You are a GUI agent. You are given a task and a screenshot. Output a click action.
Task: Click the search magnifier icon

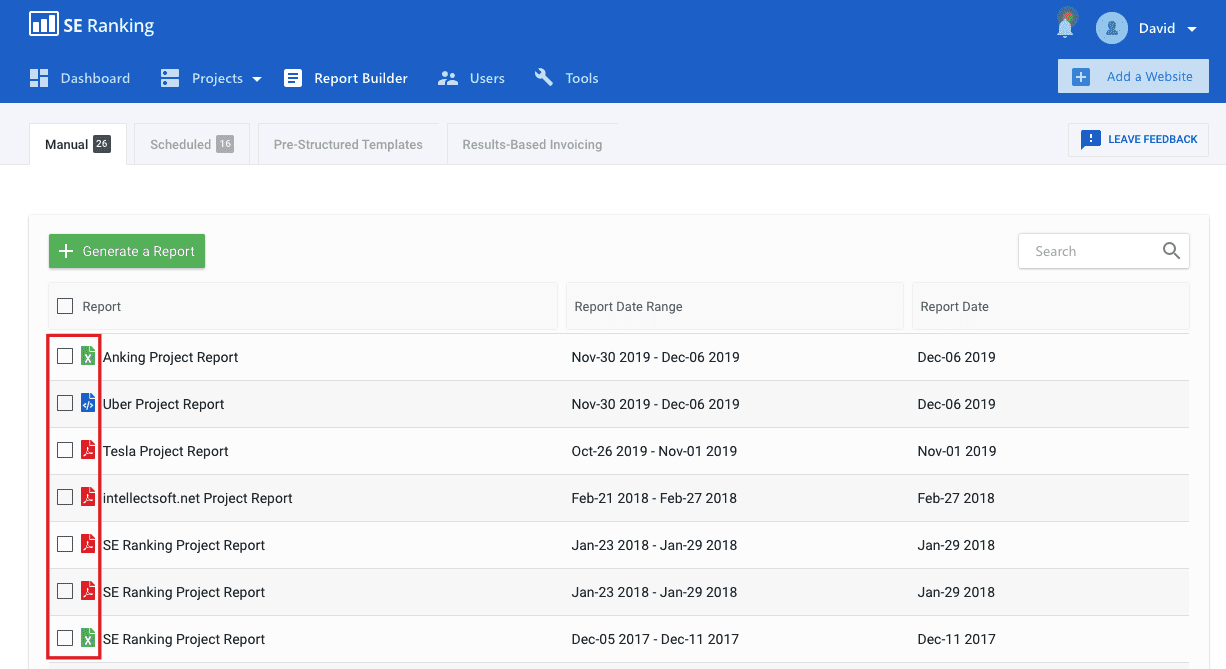(1172, 251)
